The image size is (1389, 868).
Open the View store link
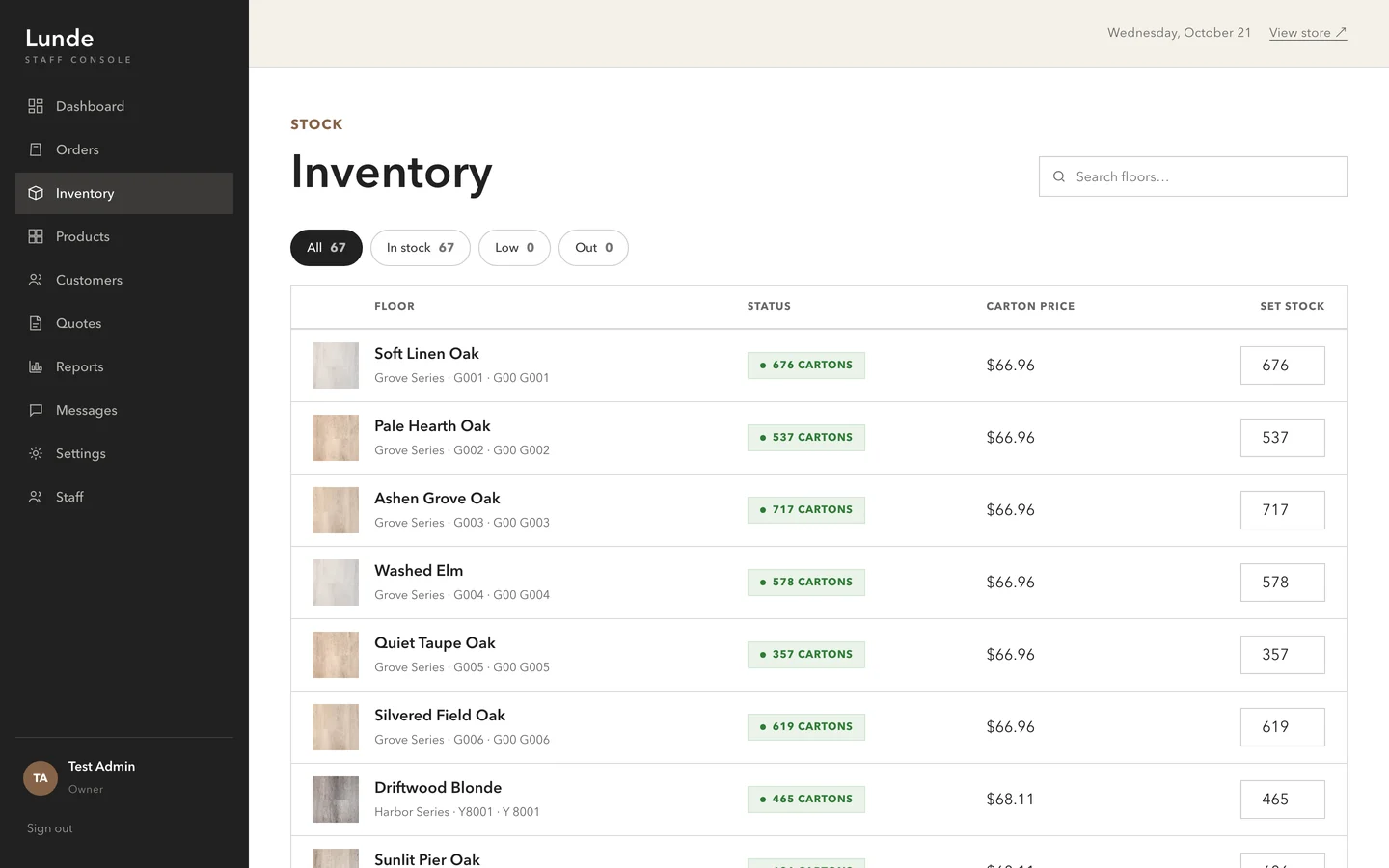[x=1308, y=33]
